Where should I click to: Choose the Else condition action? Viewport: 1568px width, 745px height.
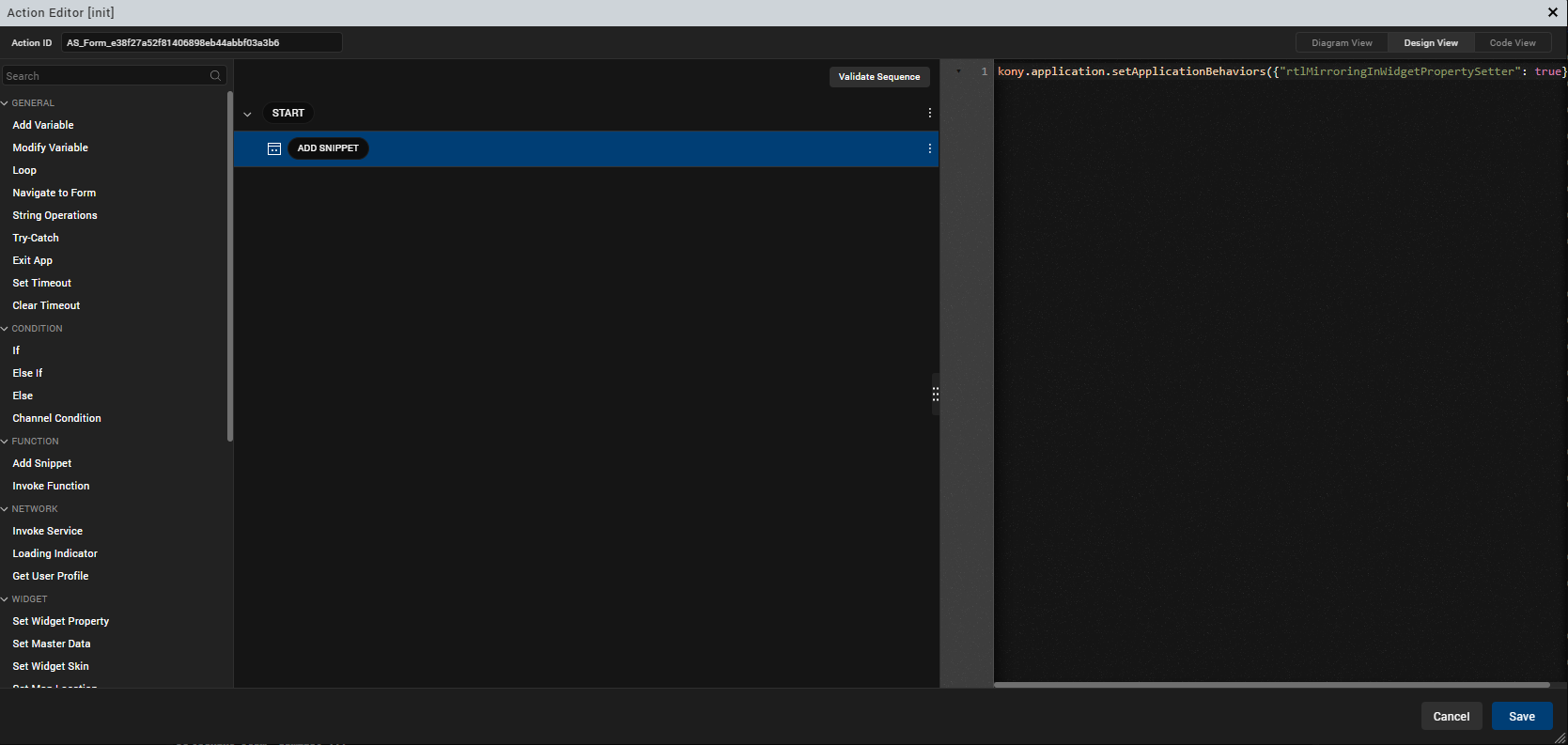23,396
